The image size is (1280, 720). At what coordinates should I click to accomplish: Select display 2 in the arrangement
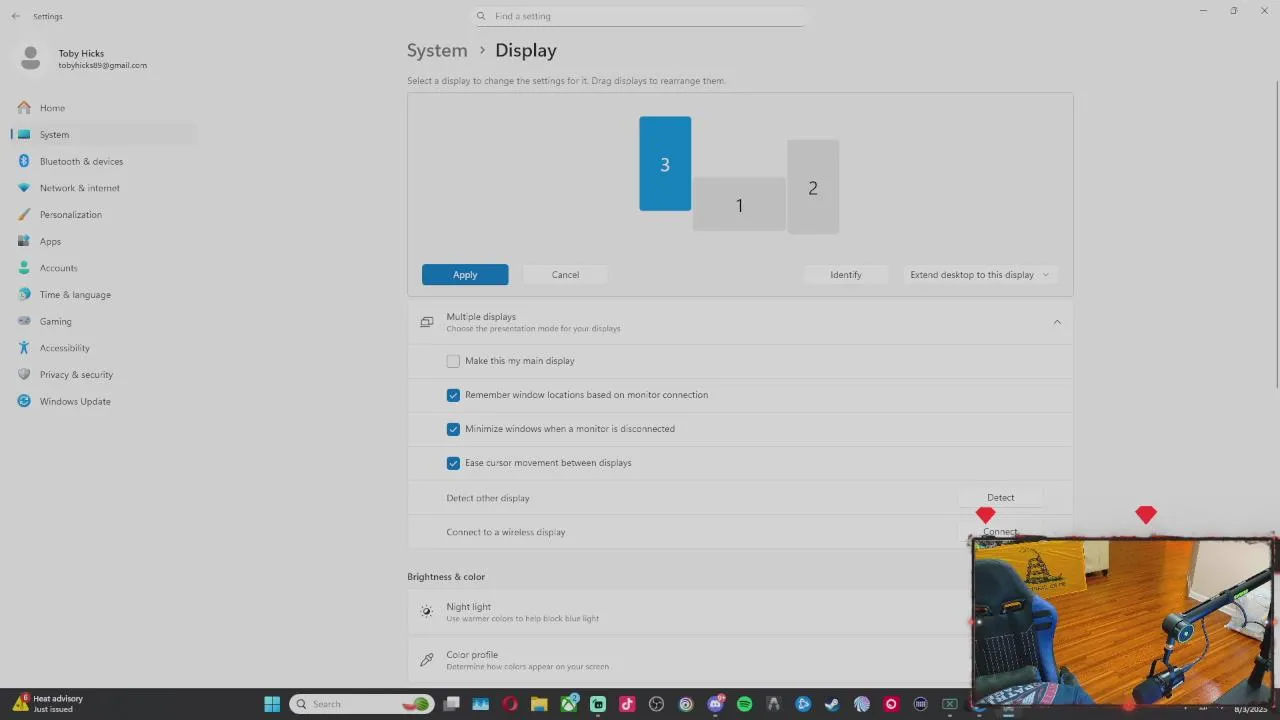813,187
